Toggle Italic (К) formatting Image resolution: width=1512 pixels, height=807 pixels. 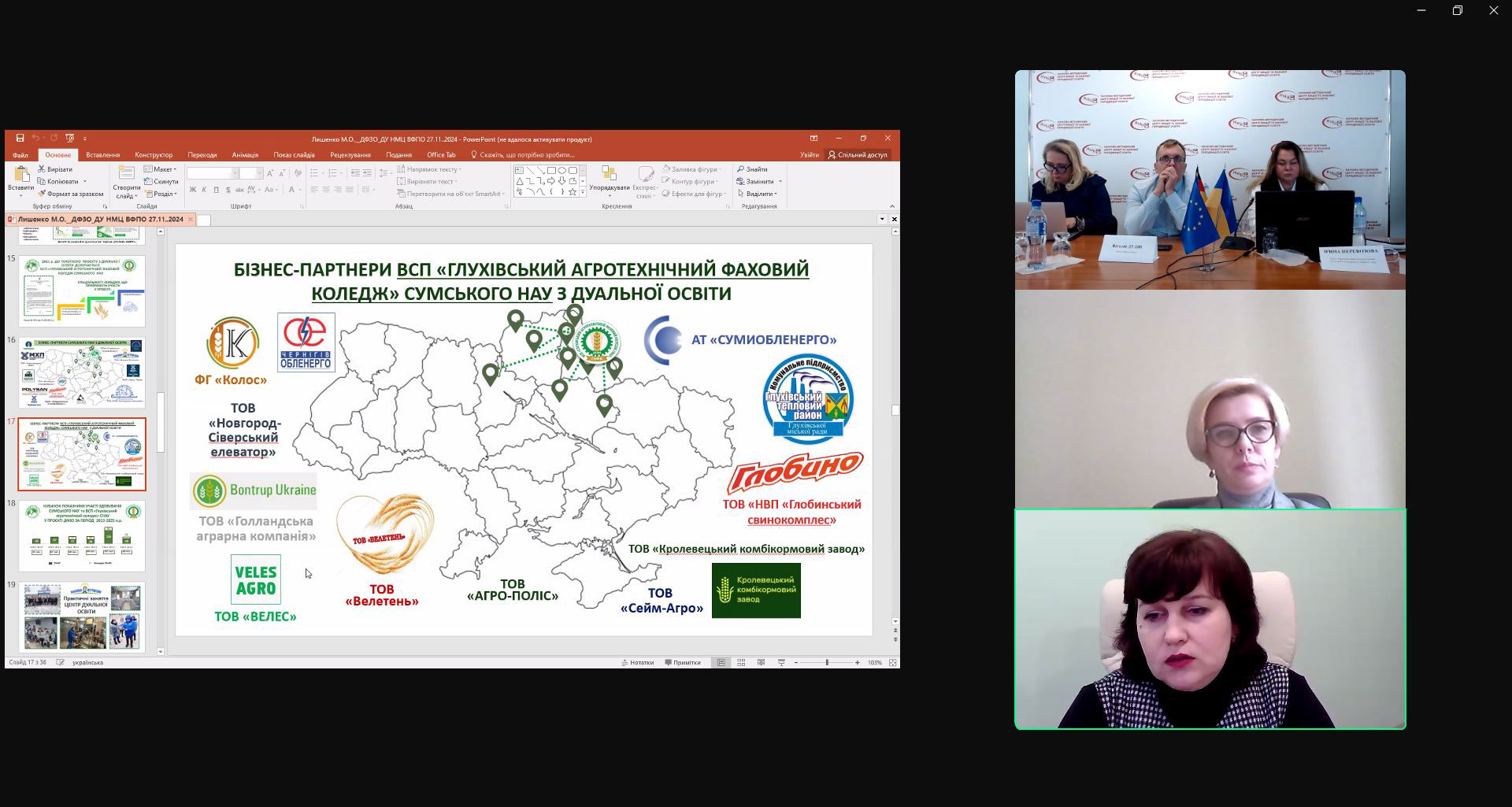204,190
